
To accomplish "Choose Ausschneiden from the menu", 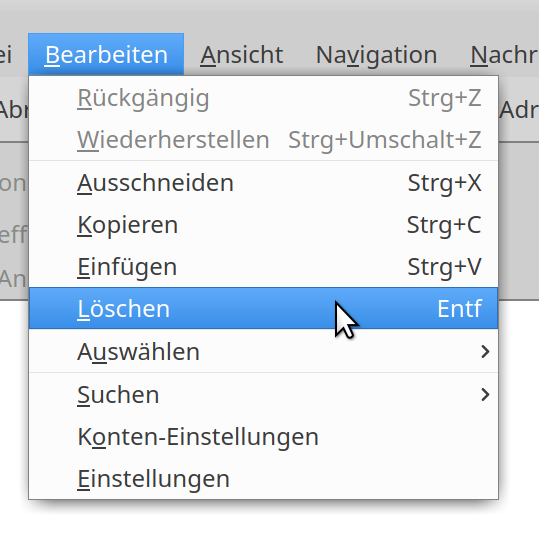I will coord(263,183).
